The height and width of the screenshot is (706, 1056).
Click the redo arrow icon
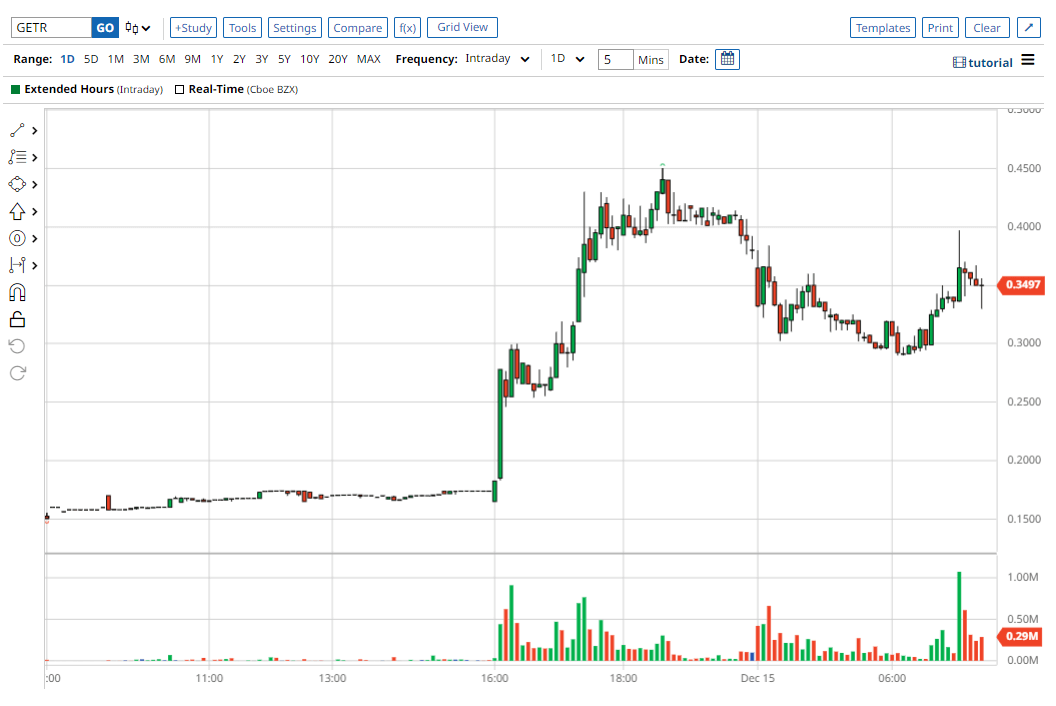click(x=18, y=373)
